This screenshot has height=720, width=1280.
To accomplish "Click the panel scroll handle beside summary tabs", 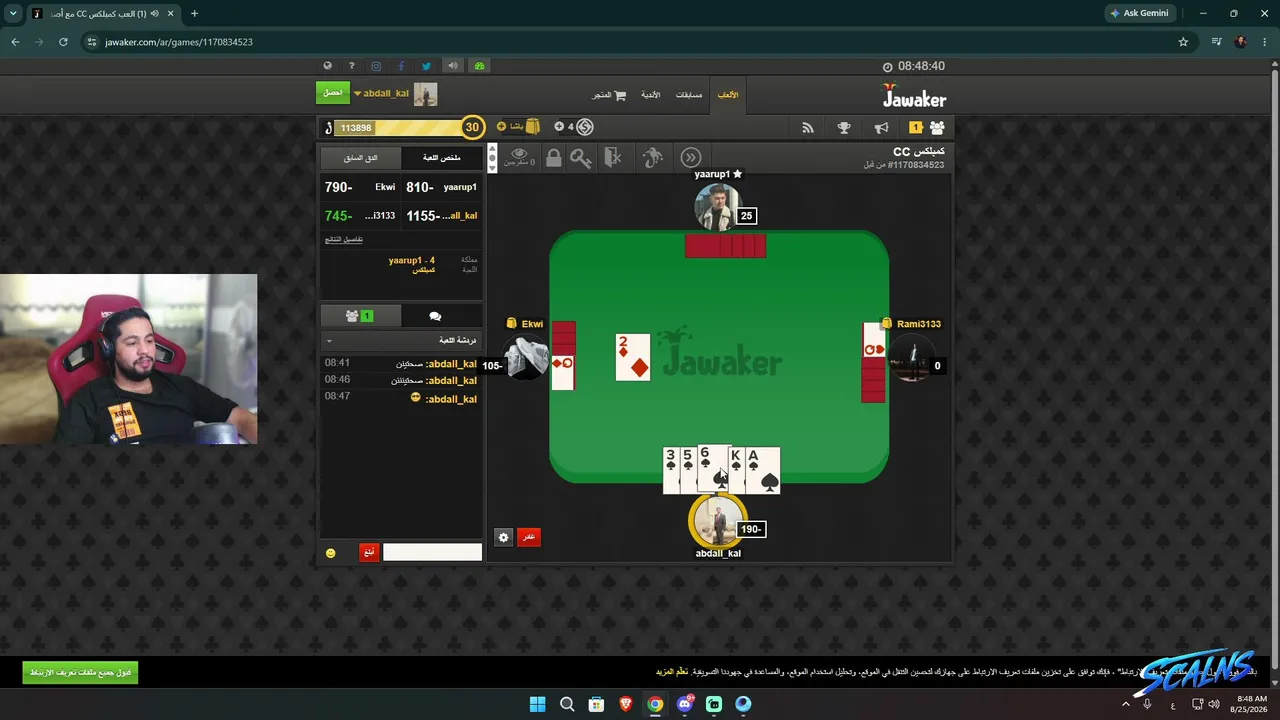I will (492, 158).
